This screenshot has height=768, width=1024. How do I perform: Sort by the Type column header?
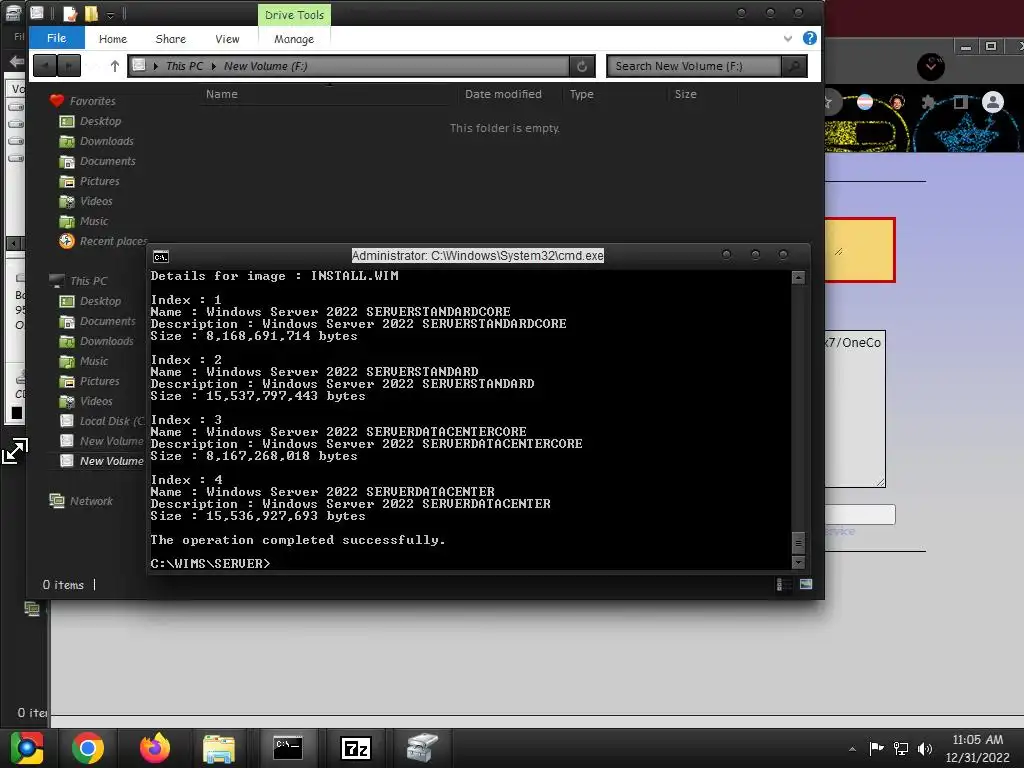[581, 94]
